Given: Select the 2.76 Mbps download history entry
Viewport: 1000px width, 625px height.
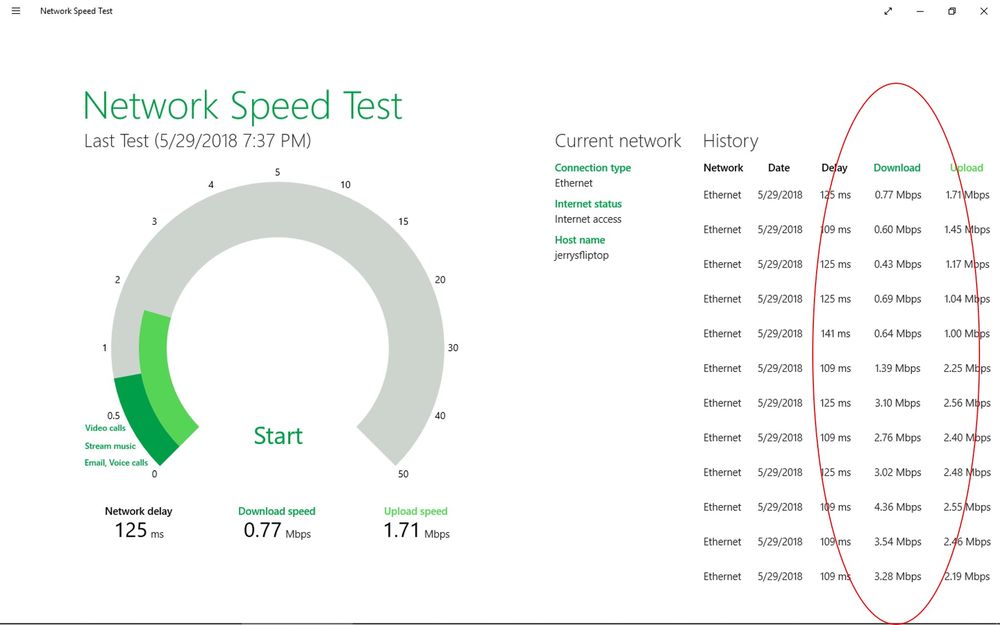Looking at the screenshot, I should point(897,438).
